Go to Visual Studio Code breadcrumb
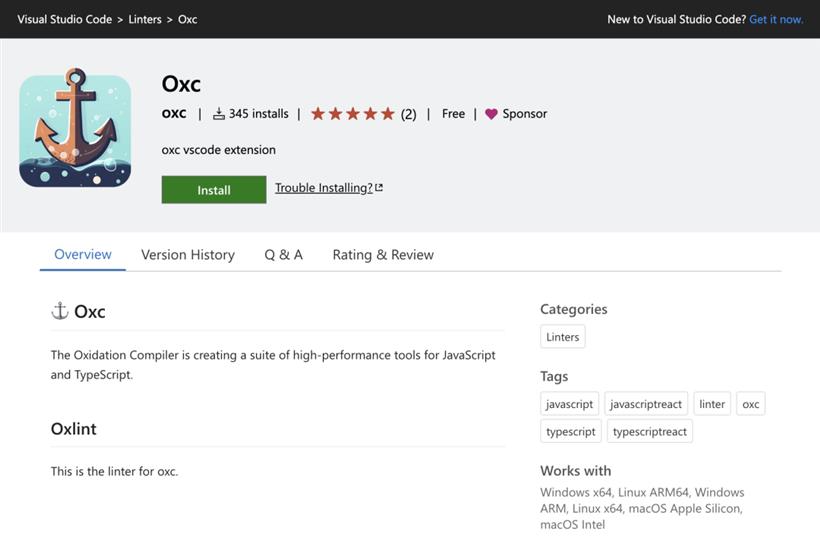This screenshot has height=536, width=820. click(64, 19)
